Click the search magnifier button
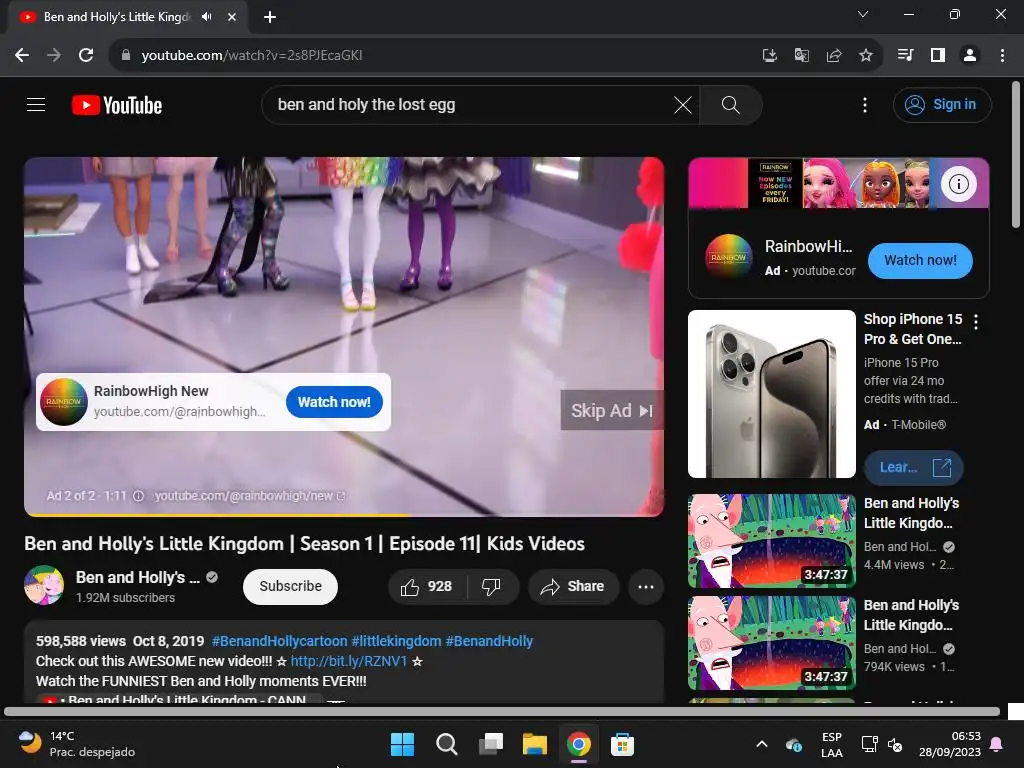 pyautogui.click(x=731, y=105)
